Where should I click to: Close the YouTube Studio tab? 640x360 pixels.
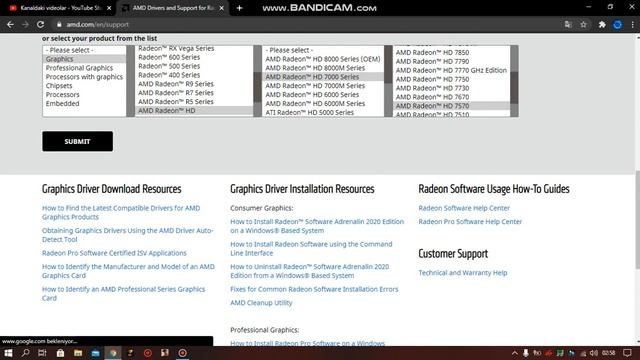[x=109, y=8]
